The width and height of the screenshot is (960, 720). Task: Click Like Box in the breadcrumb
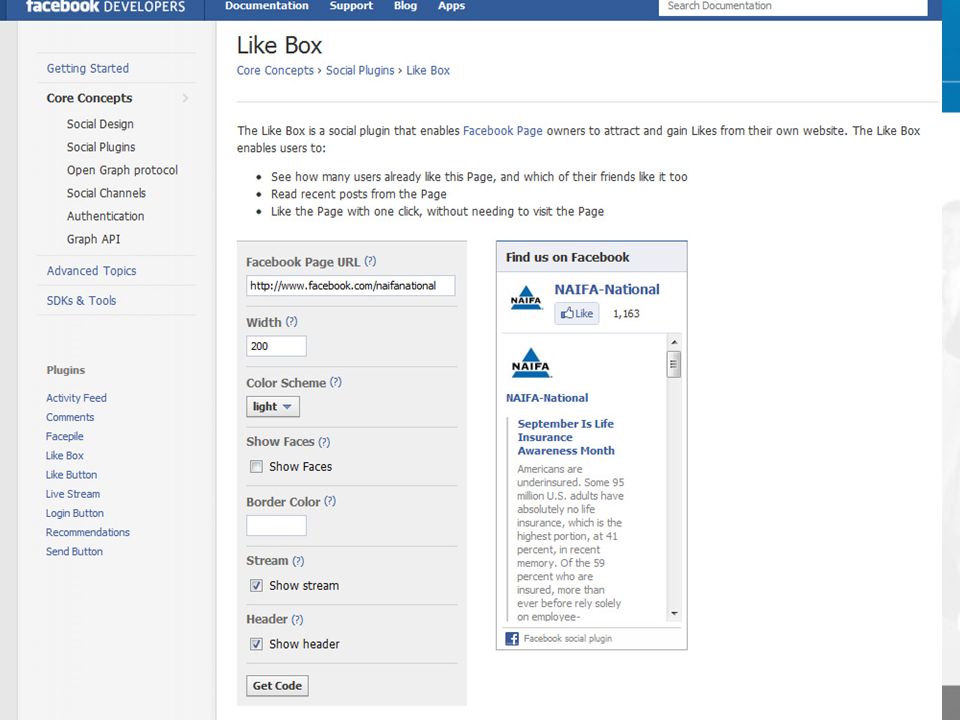(x=428, y=70)
